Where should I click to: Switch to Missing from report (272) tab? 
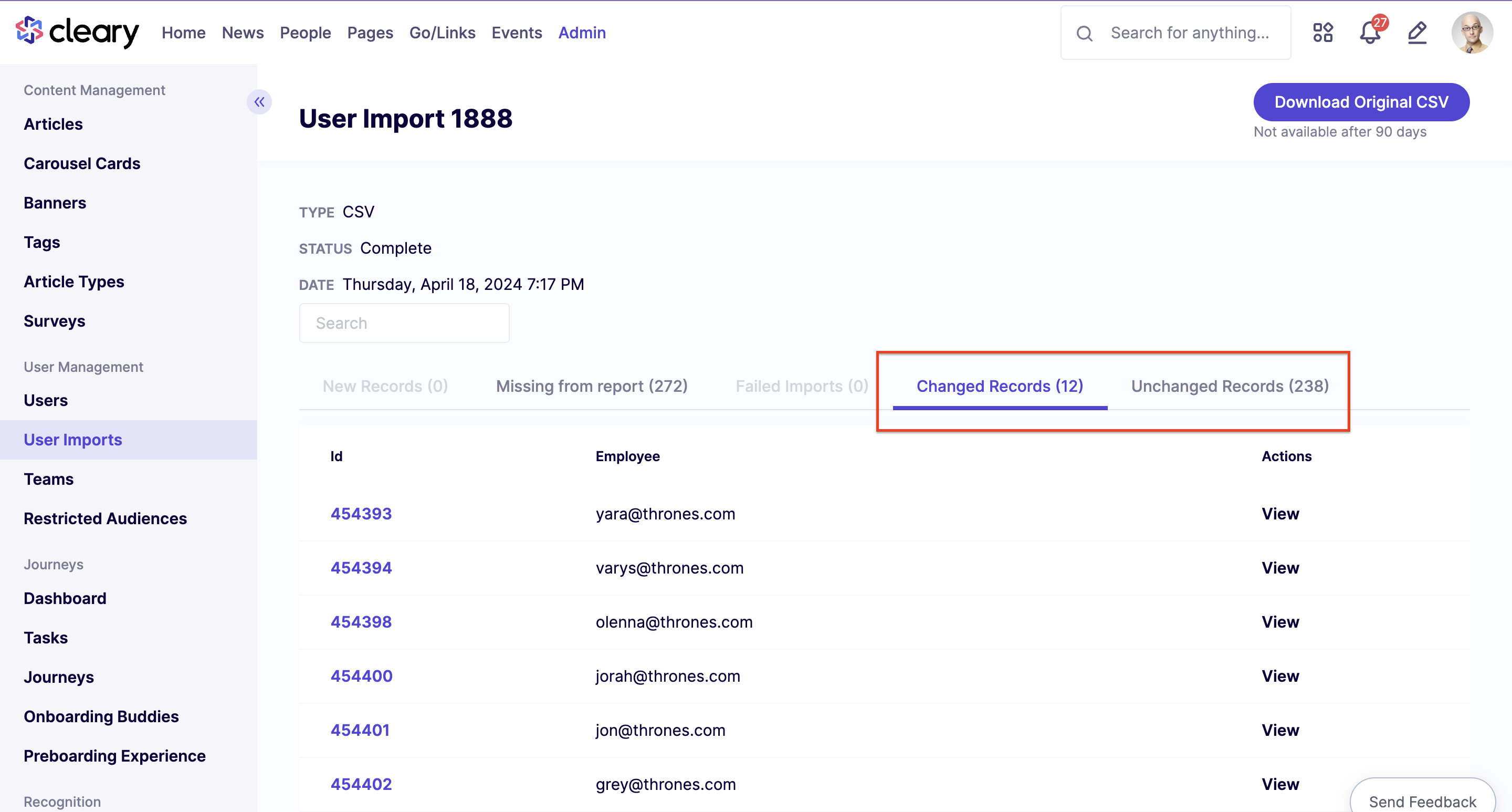pyautogui.click(x=592, y=387)
